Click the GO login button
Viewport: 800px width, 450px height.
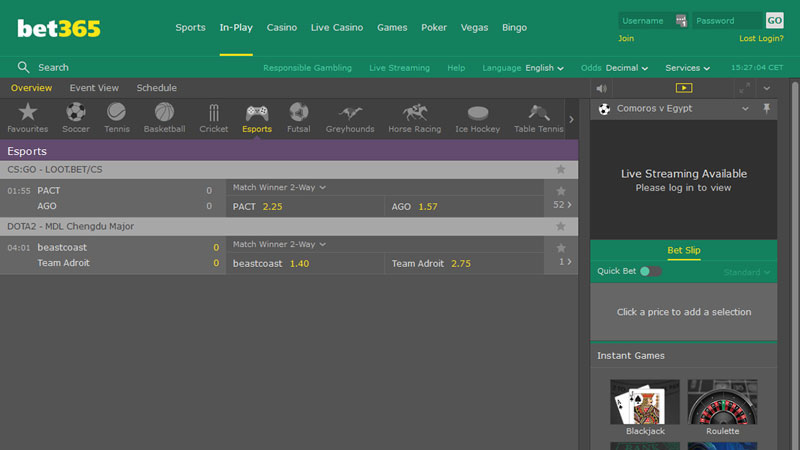[x=774, y=21]
